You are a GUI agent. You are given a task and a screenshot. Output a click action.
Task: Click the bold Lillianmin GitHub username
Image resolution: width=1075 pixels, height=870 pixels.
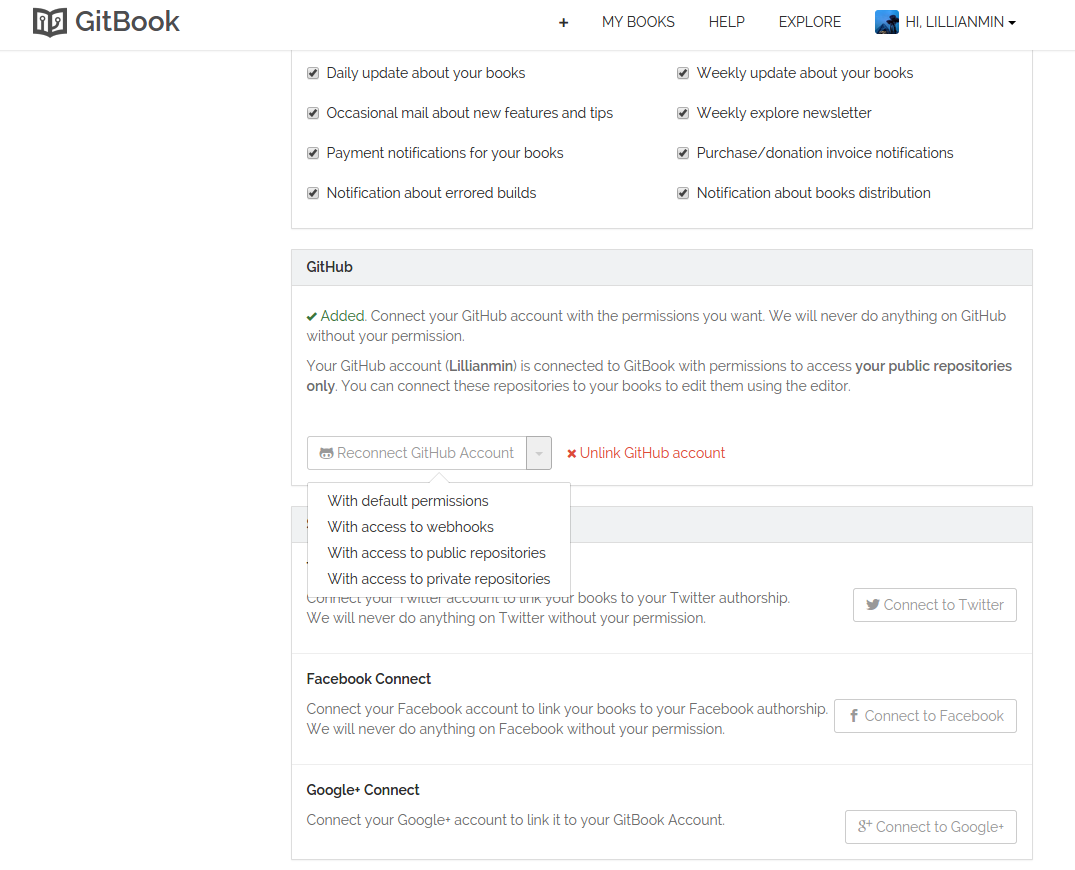[x=481, y=366]
